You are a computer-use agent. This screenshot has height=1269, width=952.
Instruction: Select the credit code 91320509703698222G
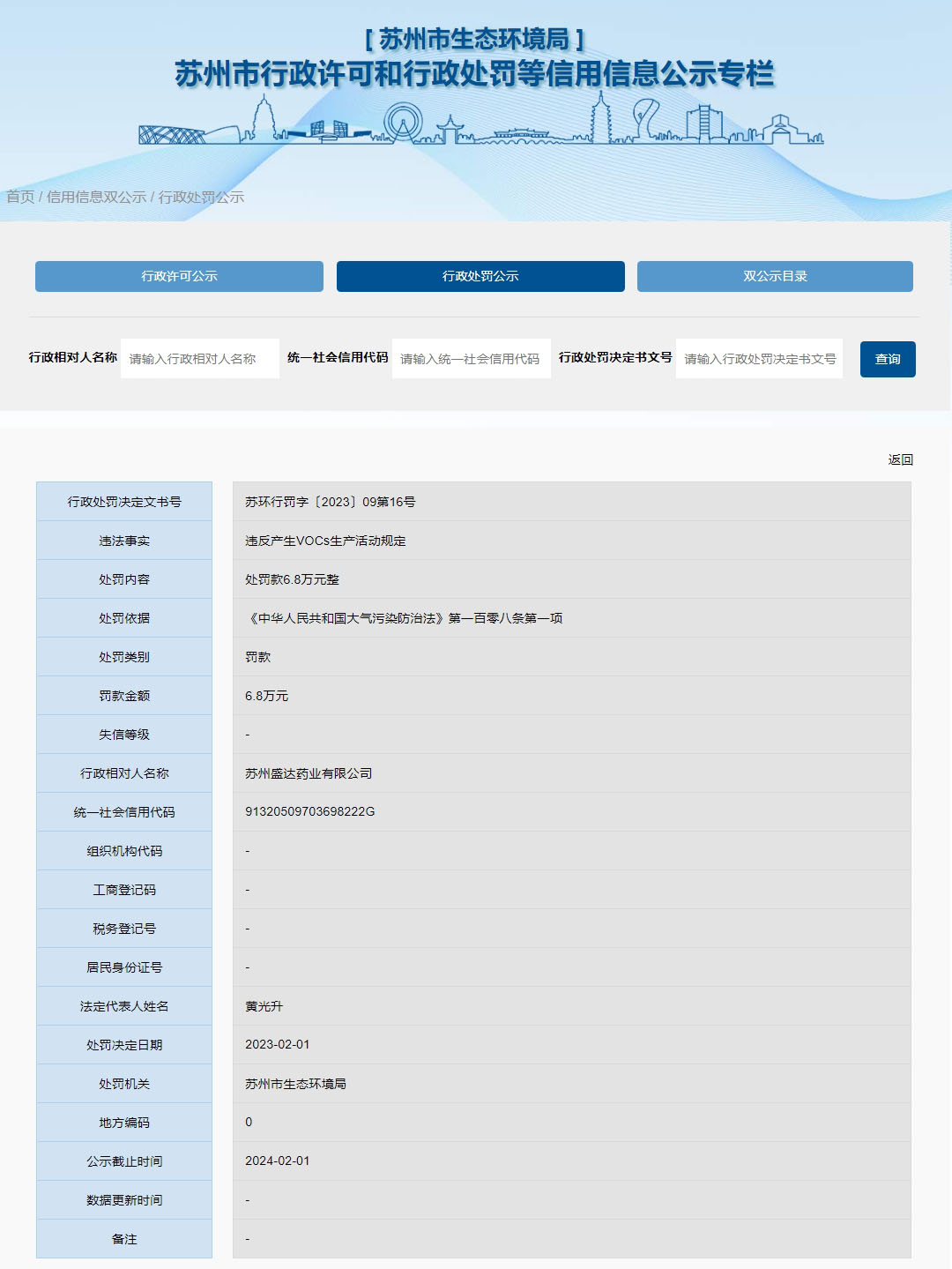[309, 811]
